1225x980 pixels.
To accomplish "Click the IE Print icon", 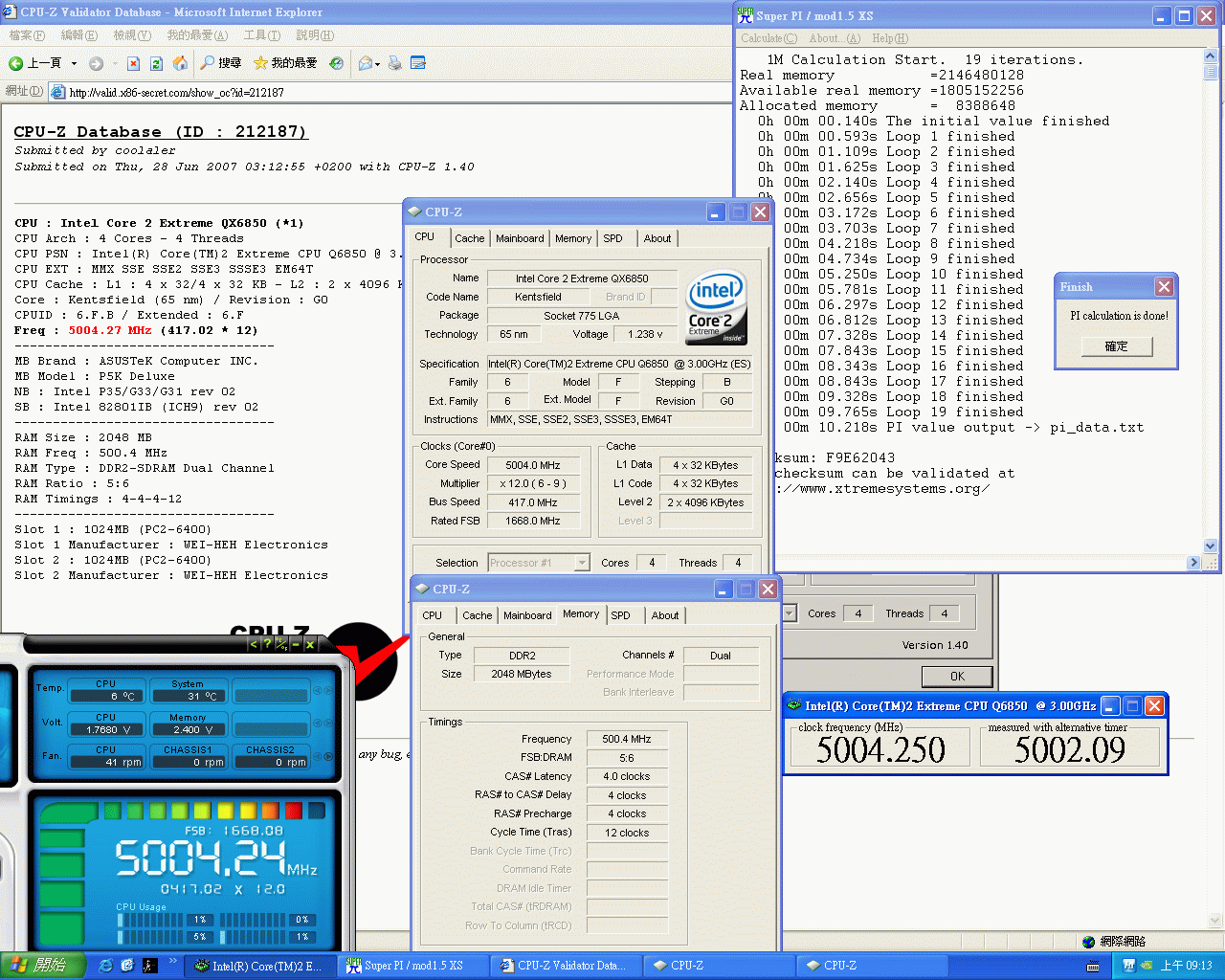I will pyautogui.click(x=394, y=63).
